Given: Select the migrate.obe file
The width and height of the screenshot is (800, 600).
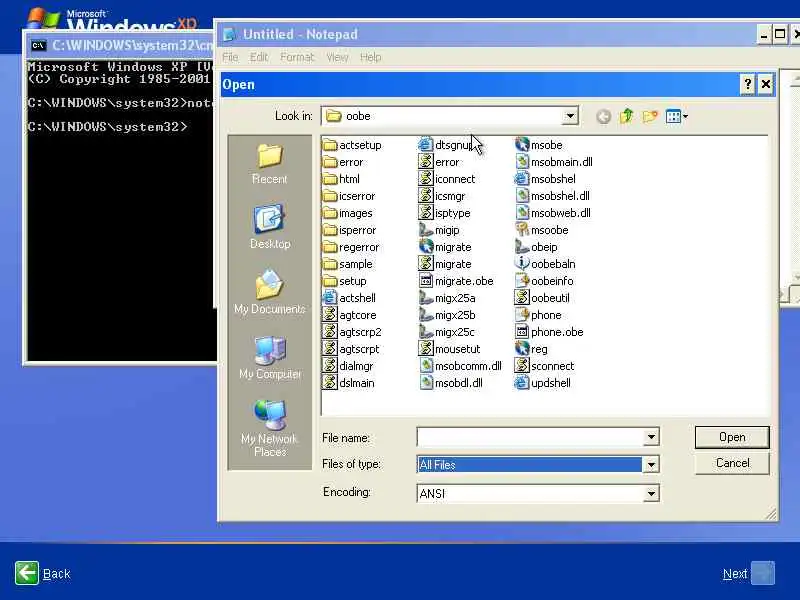Looking at the screenshot, I should click(x=456, y=281).
